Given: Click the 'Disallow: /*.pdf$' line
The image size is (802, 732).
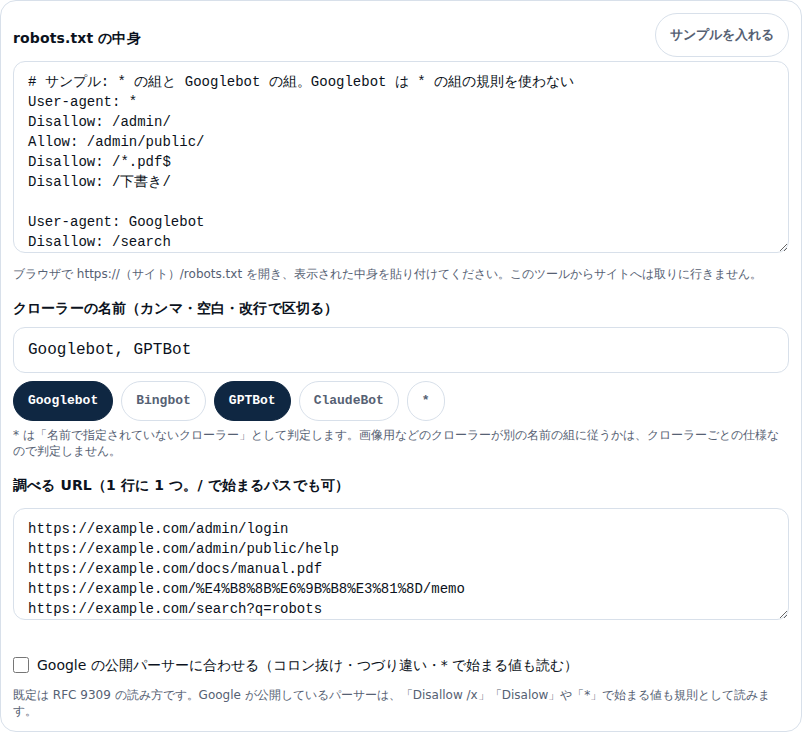Looking at the screenshot, I should point(99,161).
